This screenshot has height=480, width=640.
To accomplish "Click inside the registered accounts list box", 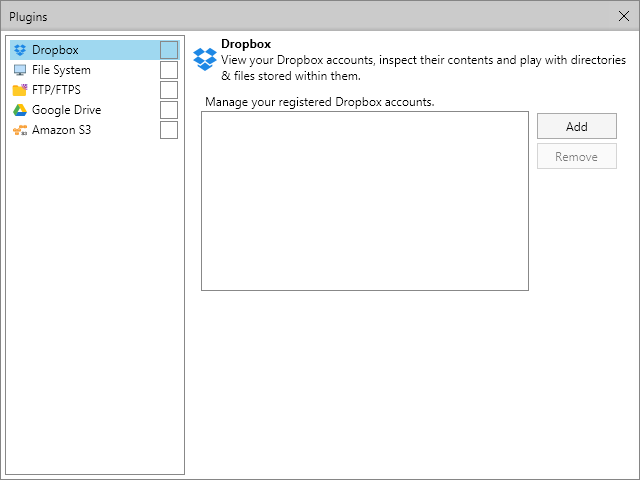I will 365,201.
